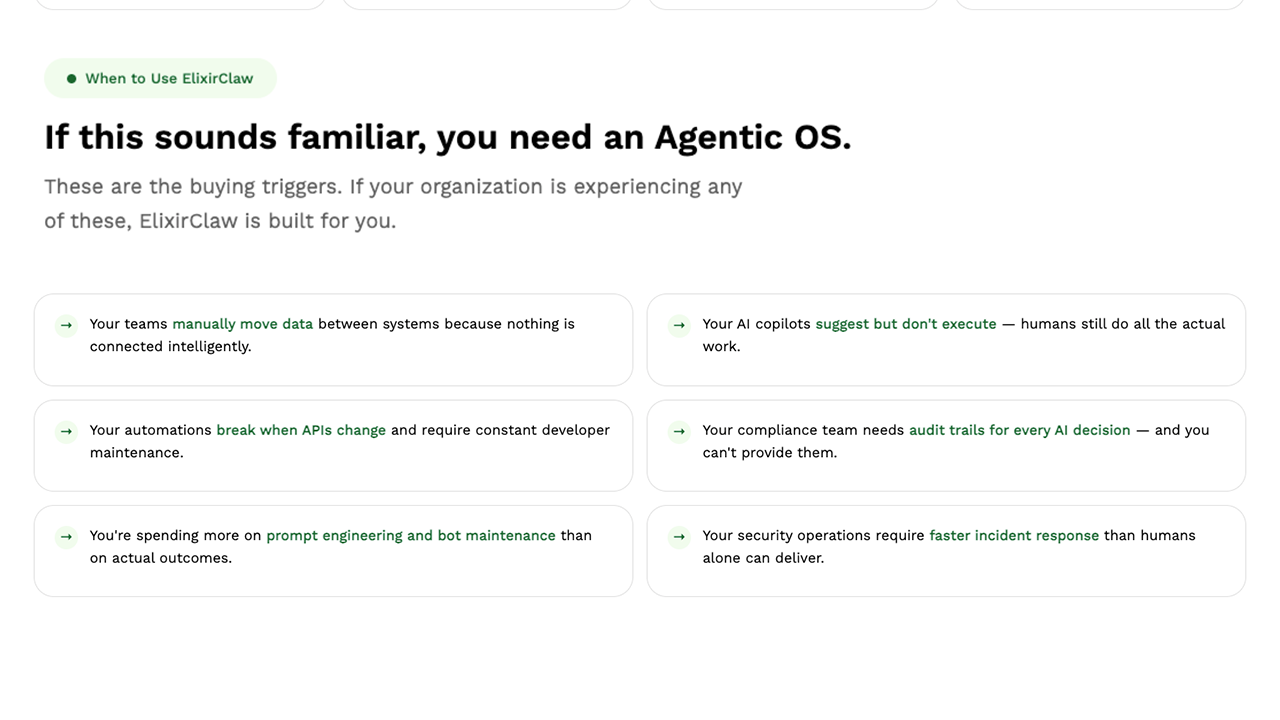Click the text 'can't provide them.'
Screen dimensions: 1280x720
770,453
